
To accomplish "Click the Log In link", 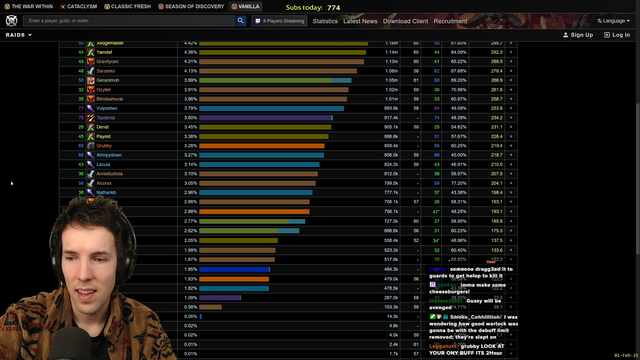I will pyautogui.click(x=617, y=35).
